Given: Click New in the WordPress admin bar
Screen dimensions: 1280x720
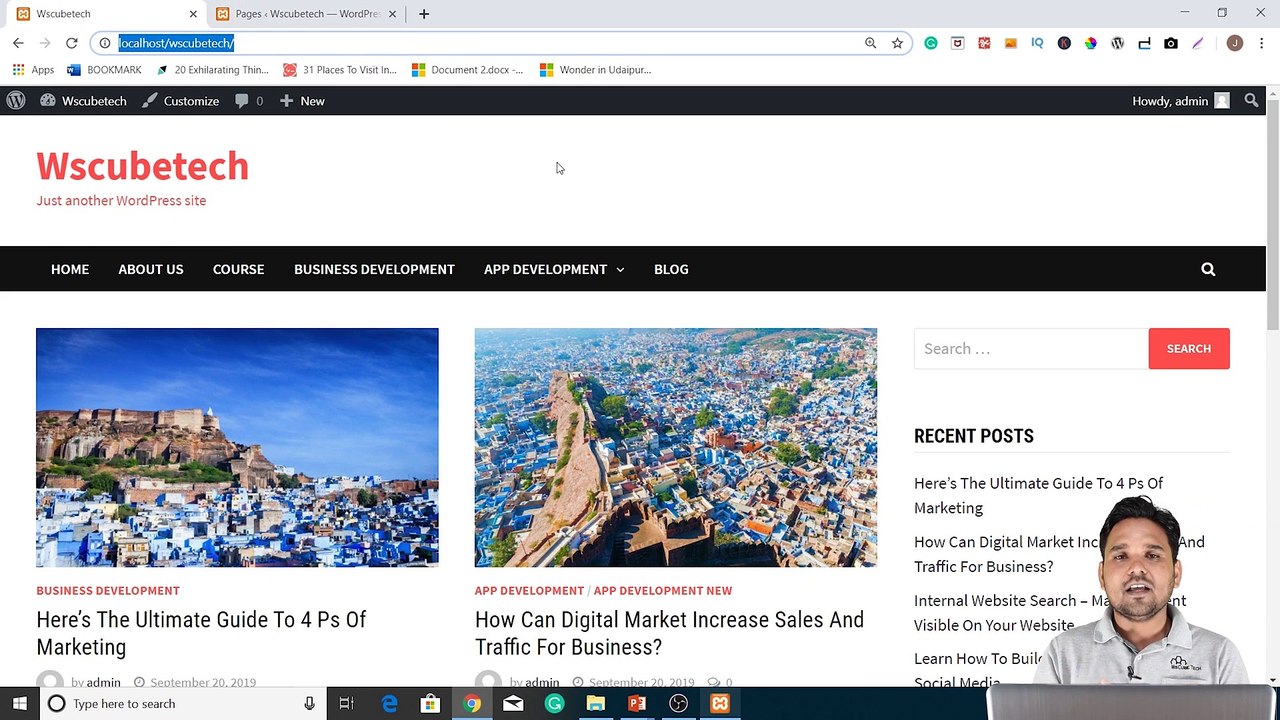Looking at the screenshot, I should pos(302,101).
